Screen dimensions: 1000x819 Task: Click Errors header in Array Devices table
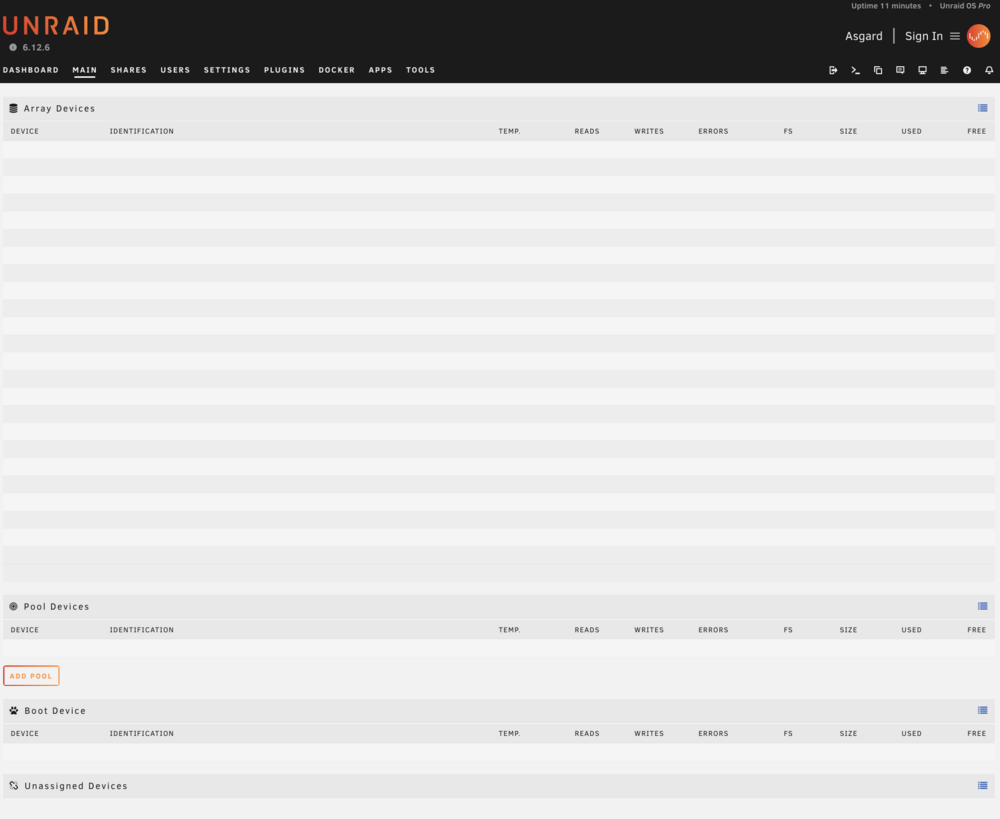coord(713,131)
